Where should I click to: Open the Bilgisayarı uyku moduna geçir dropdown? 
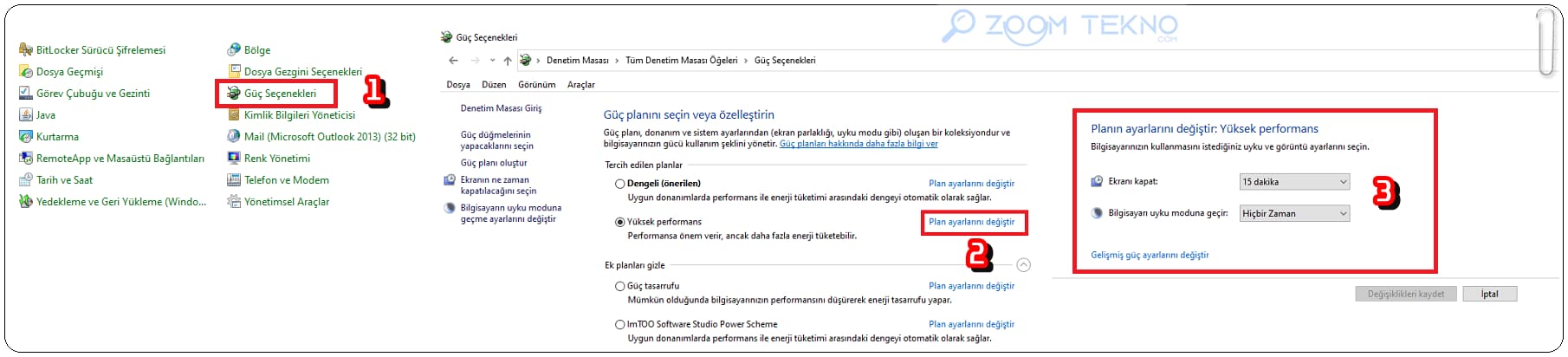(1295, 213)
